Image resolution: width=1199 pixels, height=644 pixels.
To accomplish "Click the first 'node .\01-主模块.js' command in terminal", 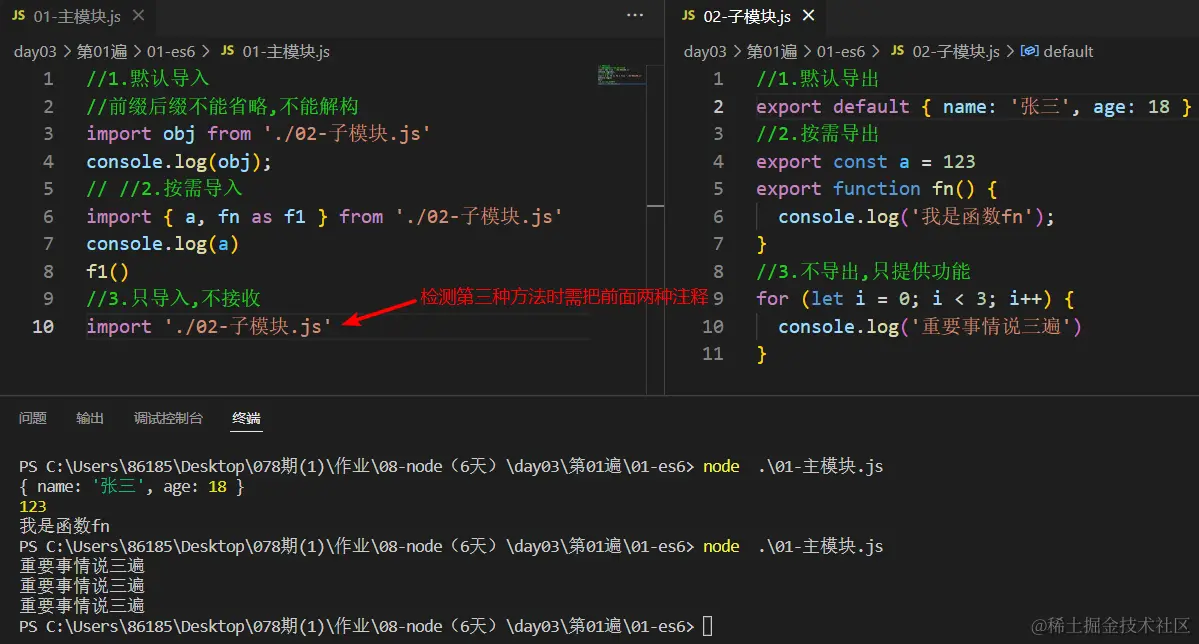I will point(793,467).
